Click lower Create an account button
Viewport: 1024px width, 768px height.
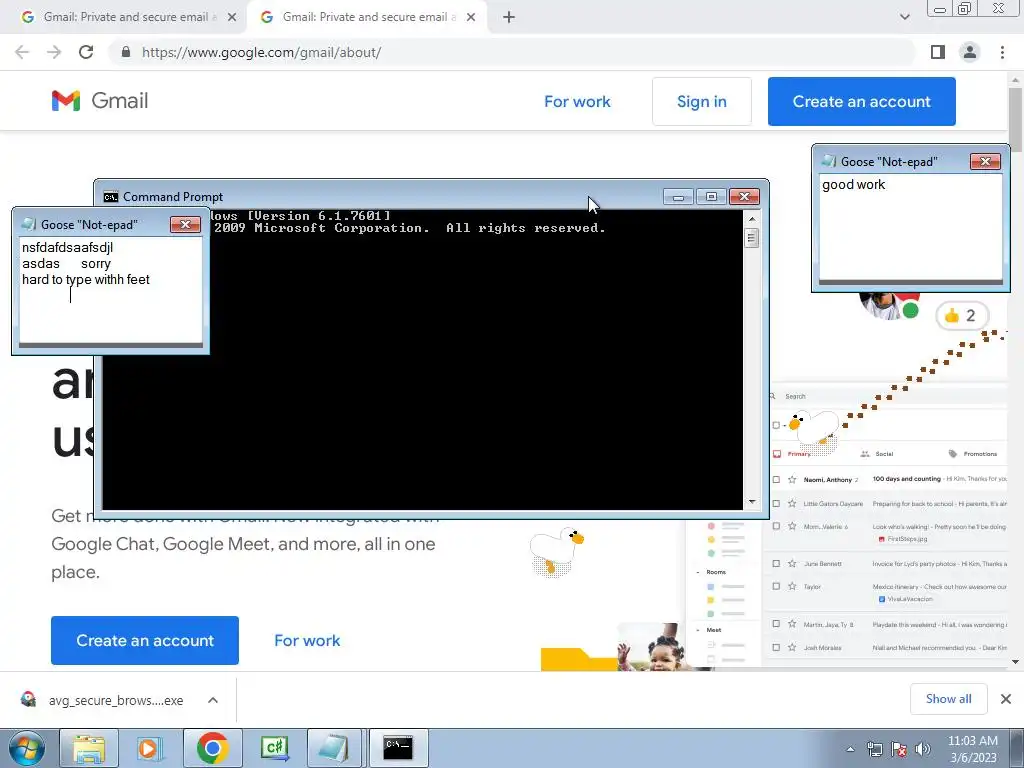(145, 640)
